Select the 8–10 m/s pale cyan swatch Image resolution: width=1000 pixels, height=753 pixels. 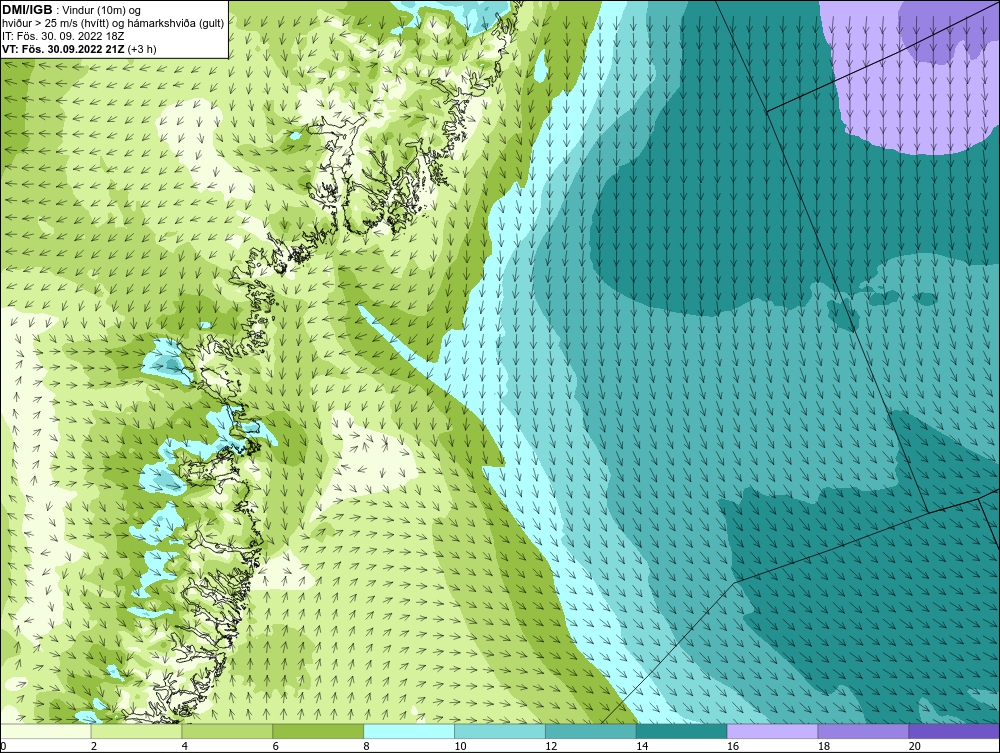[409, 731]
